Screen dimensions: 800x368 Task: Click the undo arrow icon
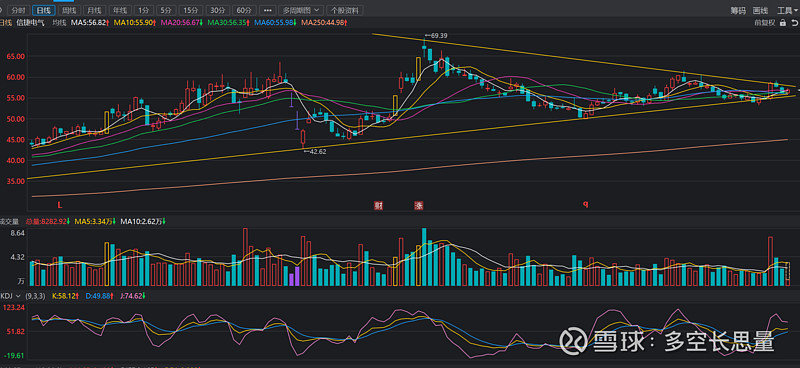coord(795,22)
